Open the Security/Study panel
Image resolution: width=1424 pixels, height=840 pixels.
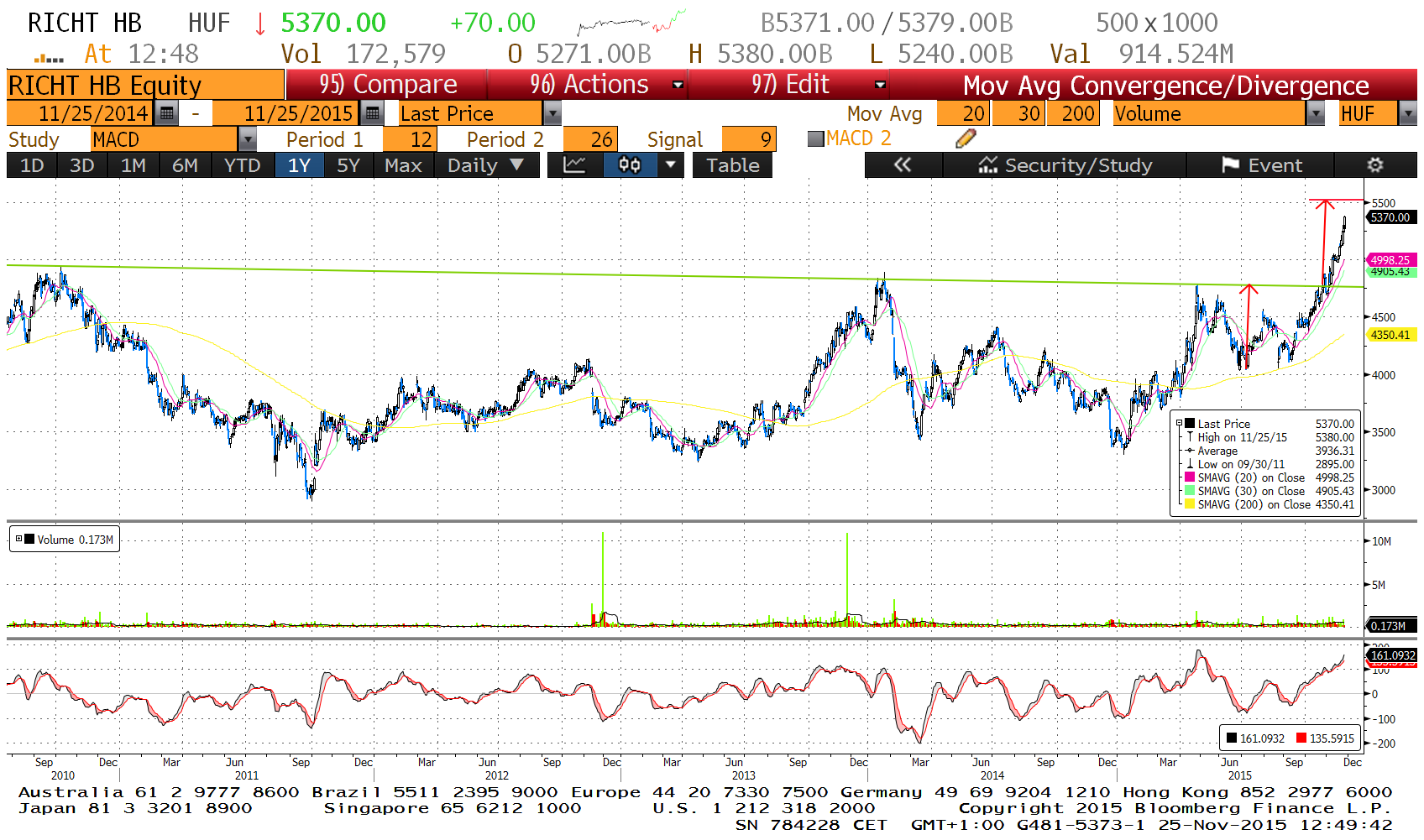coord(1065,165)
